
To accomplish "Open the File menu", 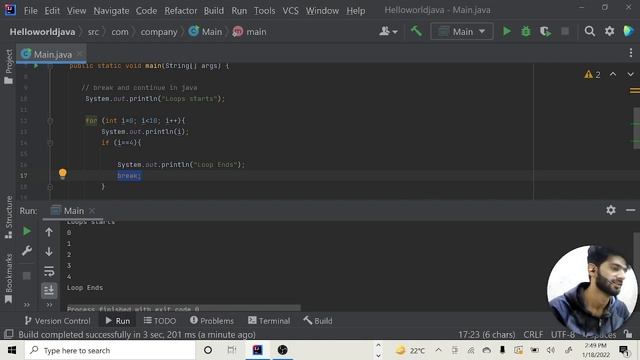I will pos(30,11).
